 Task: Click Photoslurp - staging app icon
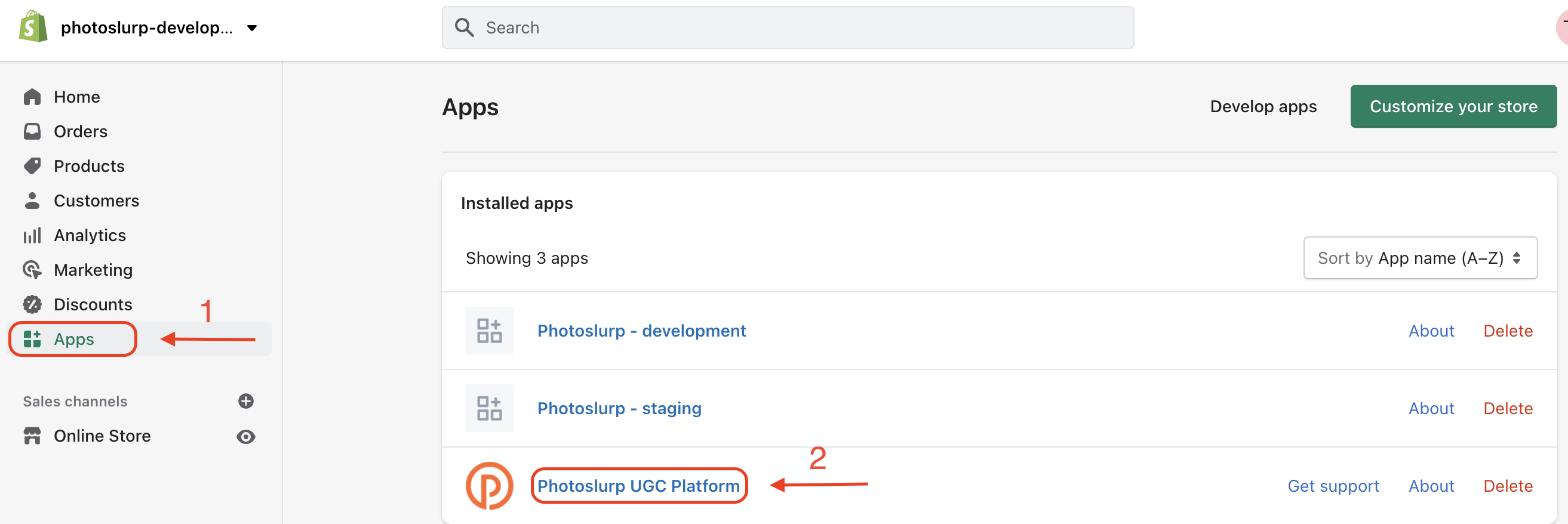tap(490, 408)
